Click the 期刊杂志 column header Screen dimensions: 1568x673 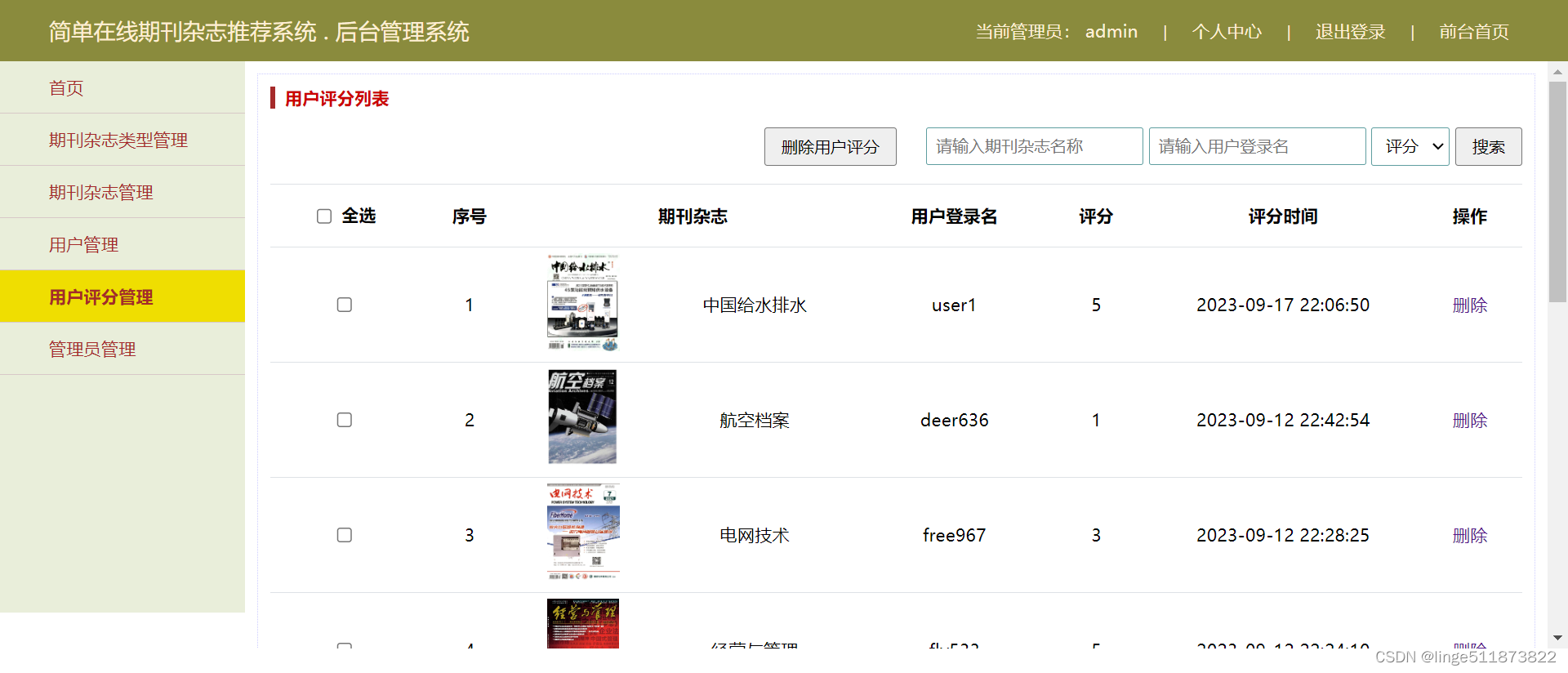coord(693,216)
